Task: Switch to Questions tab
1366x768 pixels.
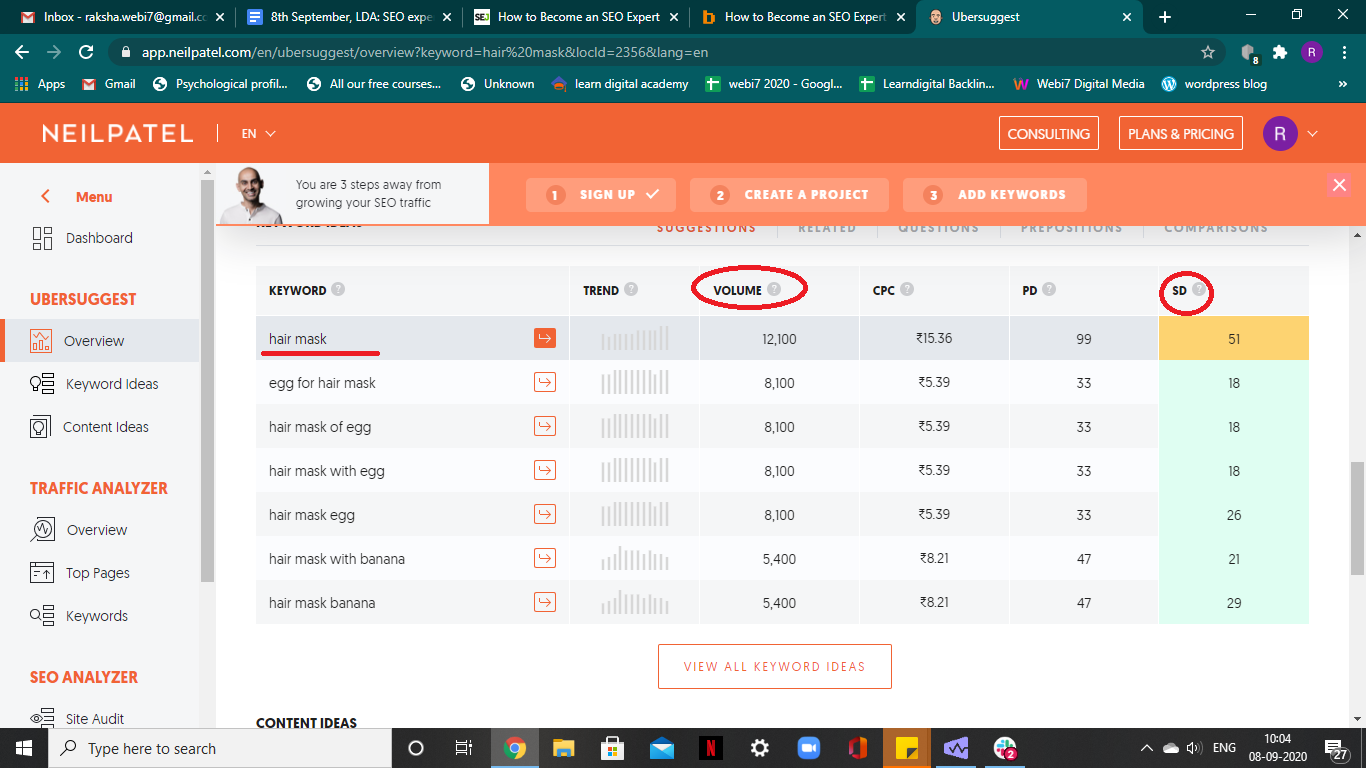Action: (x=938, y=228)
